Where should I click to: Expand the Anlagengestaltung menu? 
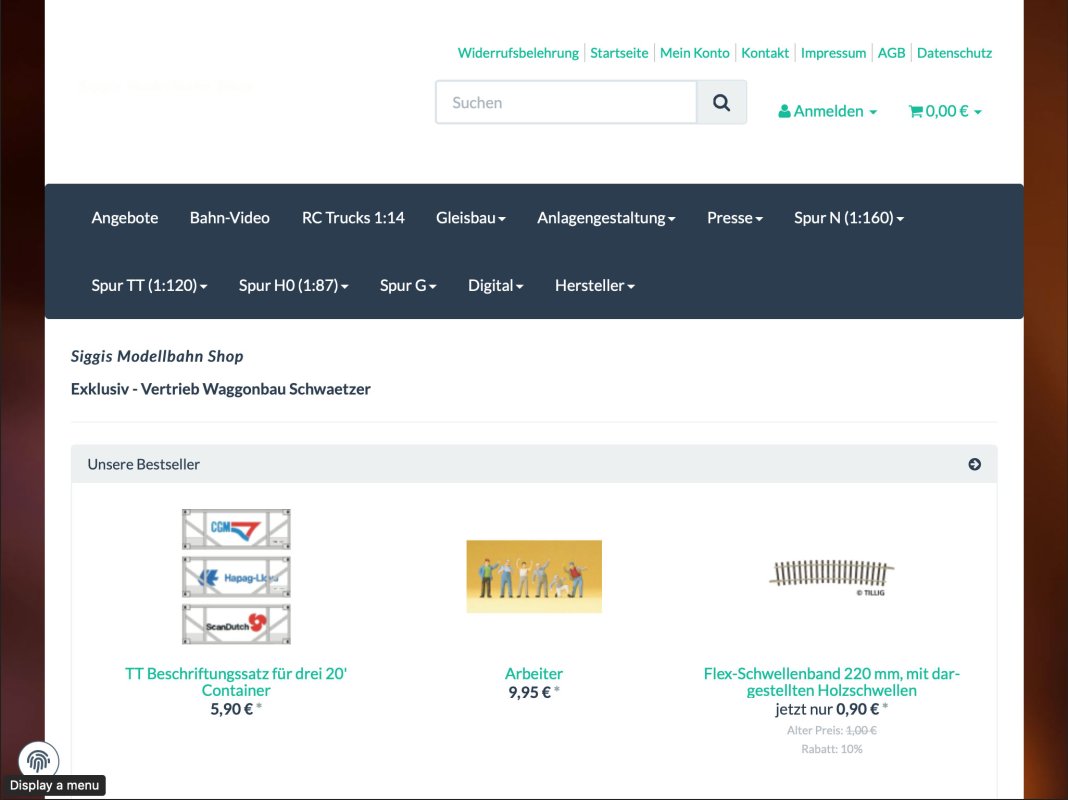pos(606,218)
